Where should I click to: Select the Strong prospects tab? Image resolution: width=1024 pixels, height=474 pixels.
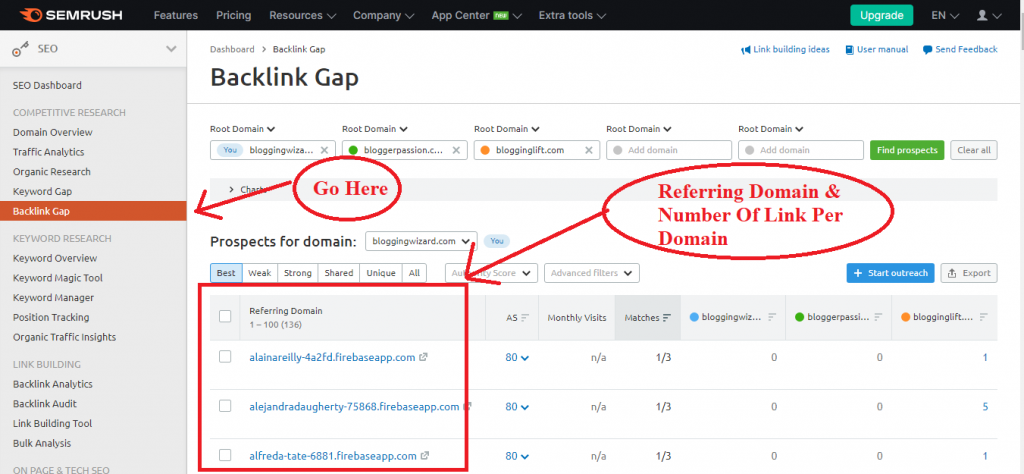(298, 273)
